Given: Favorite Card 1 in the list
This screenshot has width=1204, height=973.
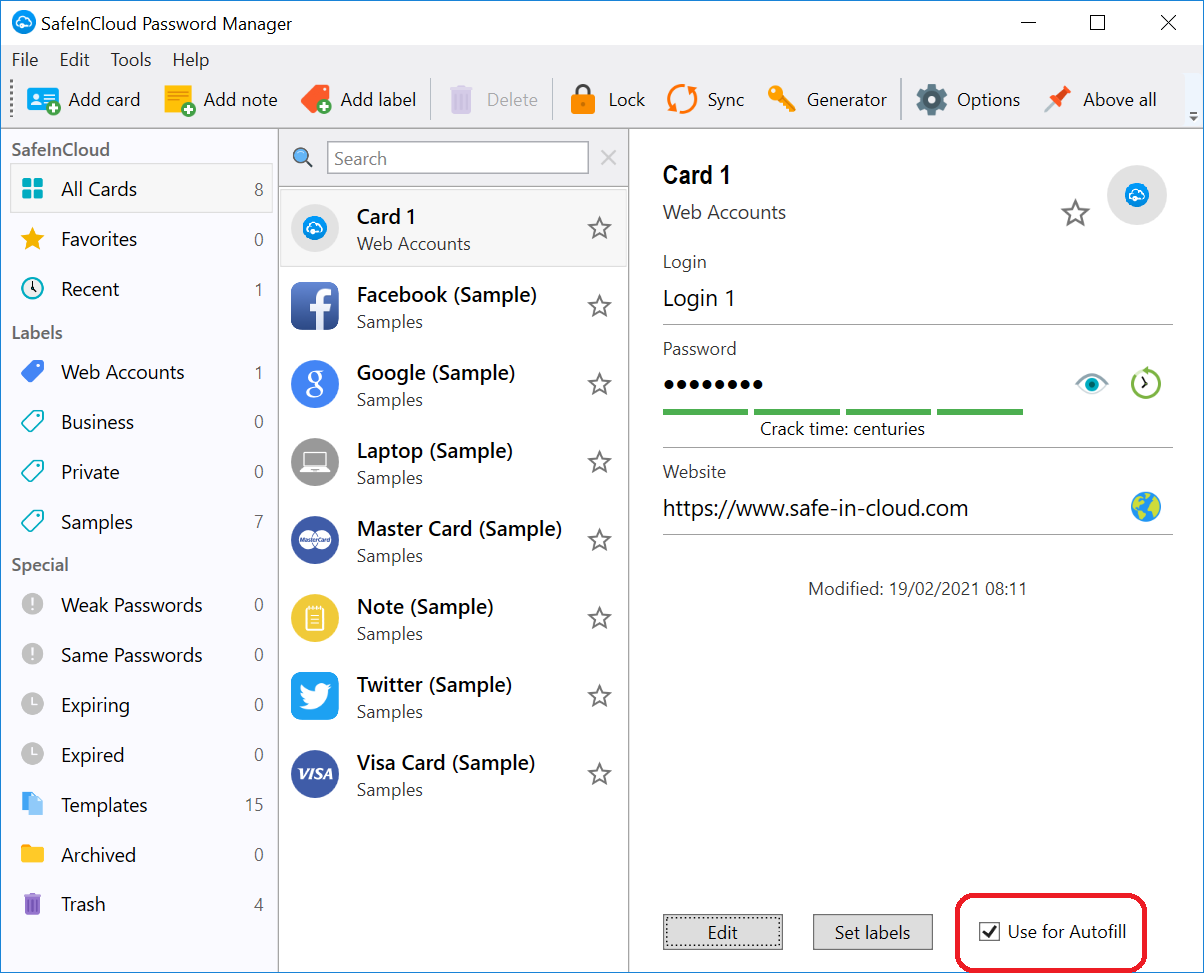Looking at the screenshot, I should click(599, 228).
